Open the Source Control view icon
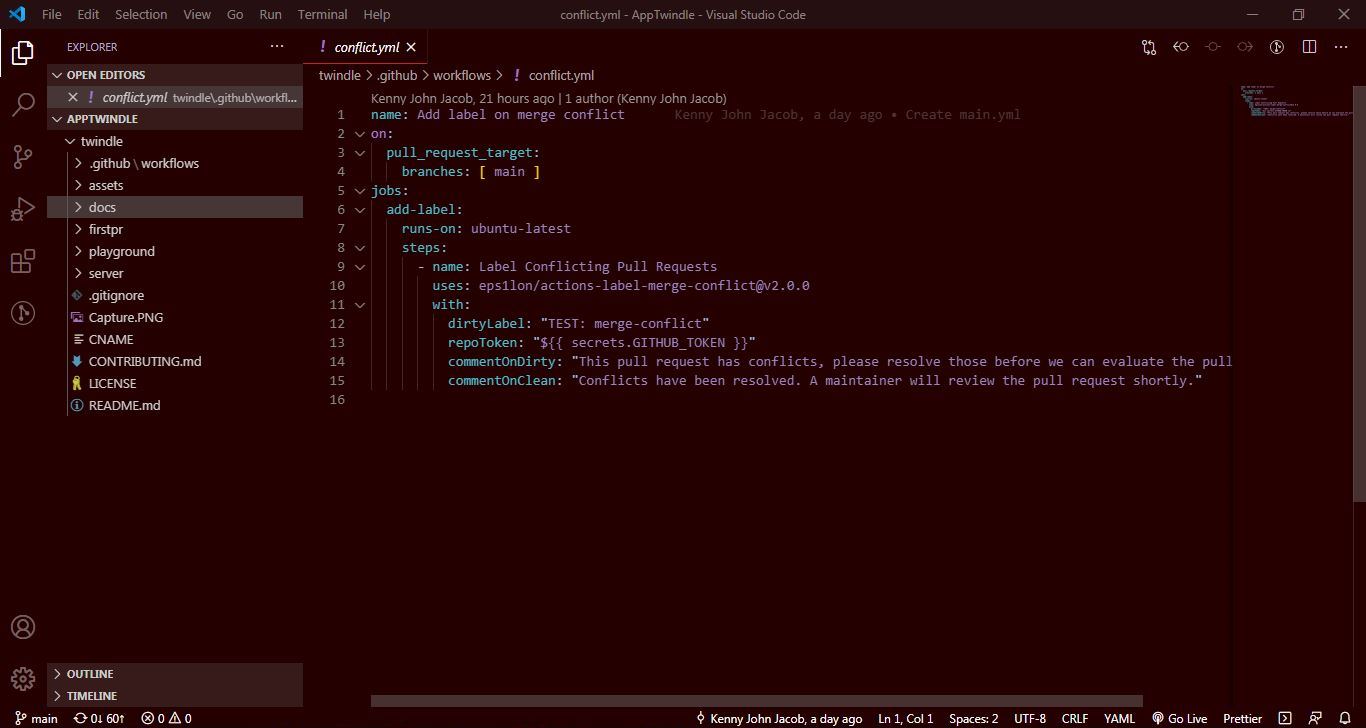 coord(23,156)
